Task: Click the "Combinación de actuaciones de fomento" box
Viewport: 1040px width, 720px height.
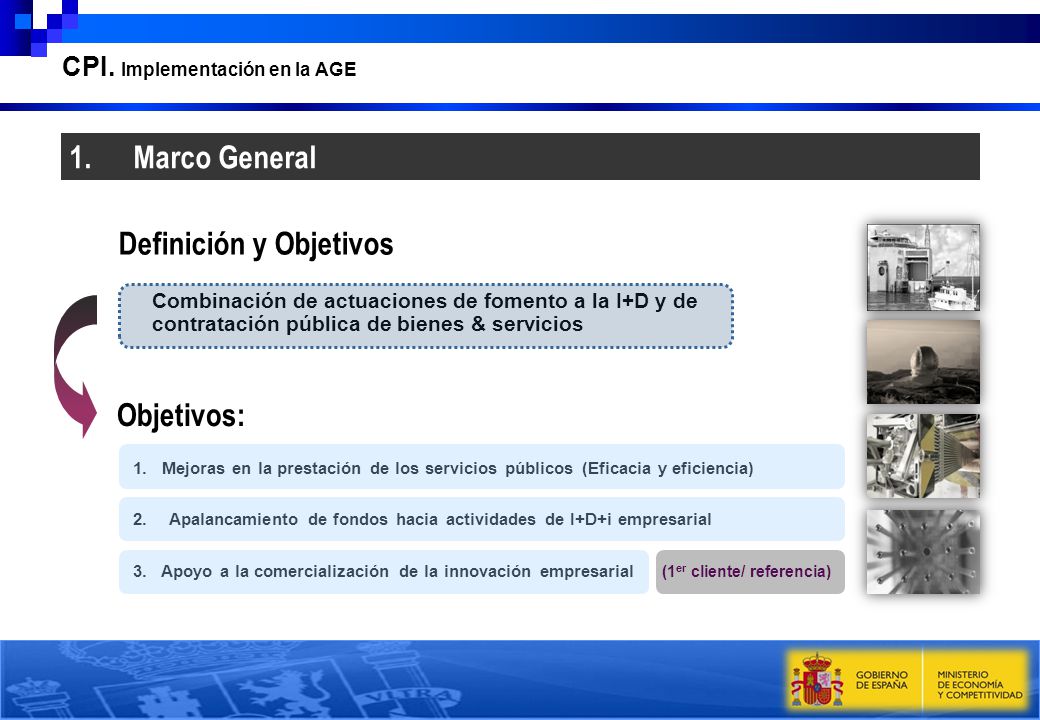Action: coord(426,316)
